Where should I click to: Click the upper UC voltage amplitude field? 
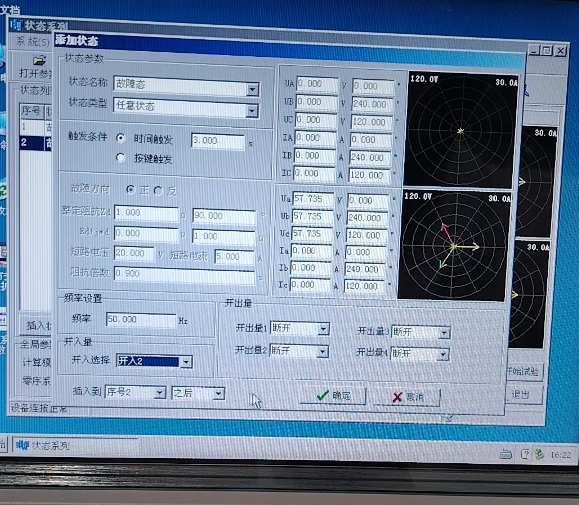316,120
